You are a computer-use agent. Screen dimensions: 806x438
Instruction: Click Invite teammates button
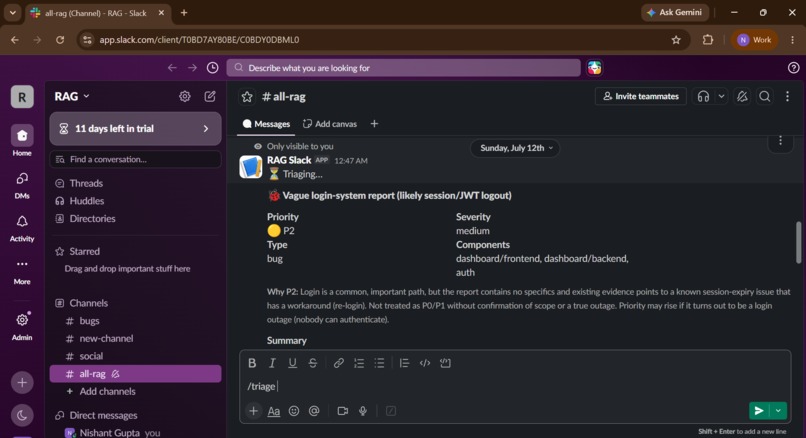tap(640, 96)
